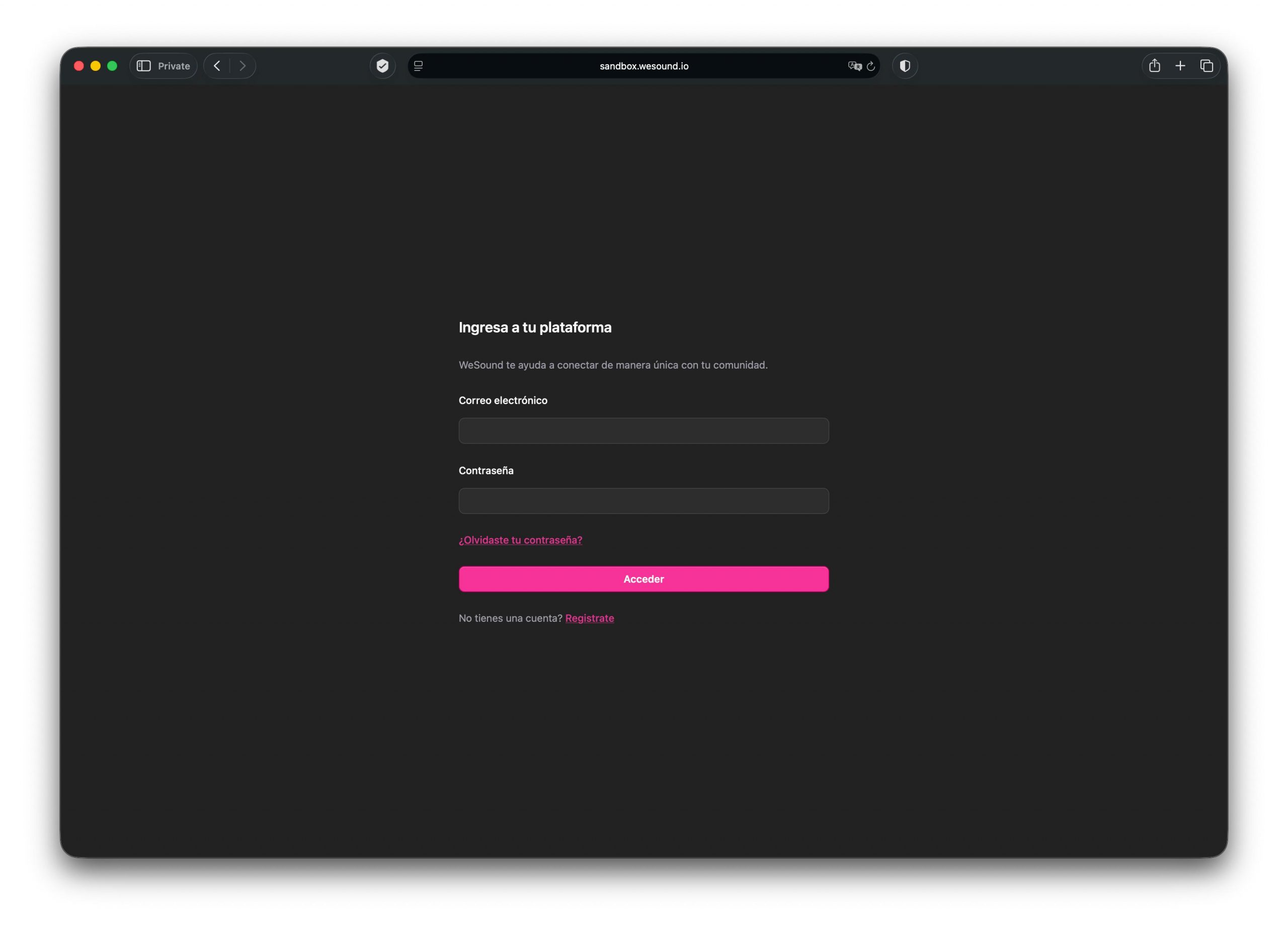Image resolution: width=1288 pixels, height=931 pixels.
Task: Click the Ingresa a tu plataforma heading
Action: (534, 327)
